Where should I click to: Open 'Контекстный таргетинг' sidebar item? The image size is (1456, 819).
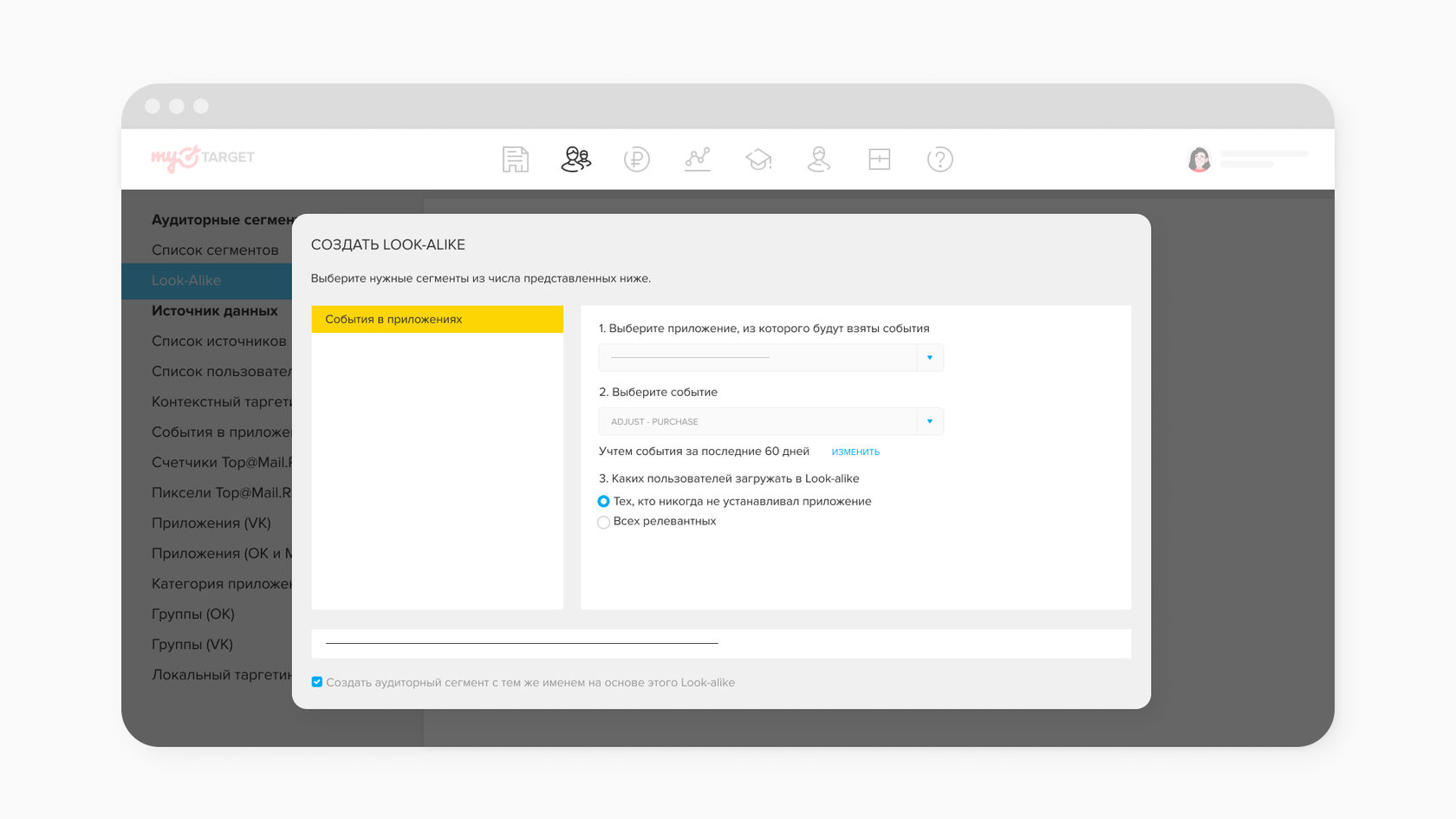coord(222,402)
